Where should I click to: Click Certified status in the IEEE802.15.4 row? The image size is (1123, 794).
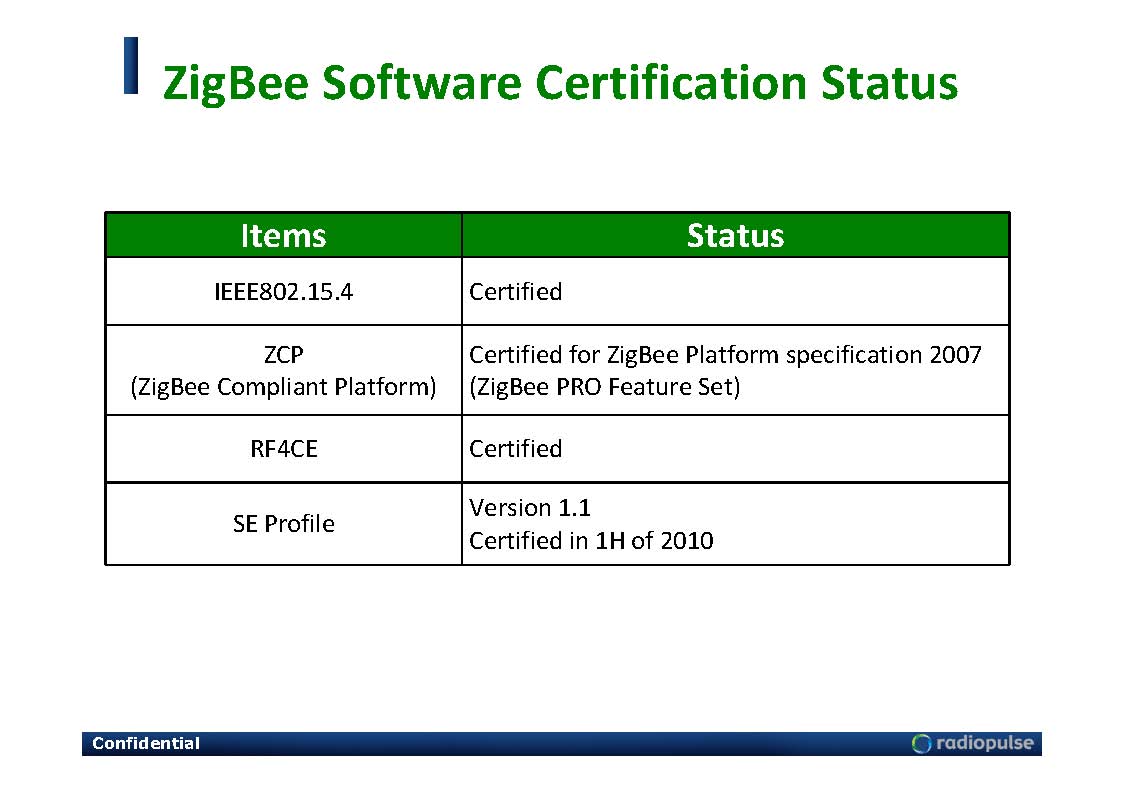tap(516, 292)
